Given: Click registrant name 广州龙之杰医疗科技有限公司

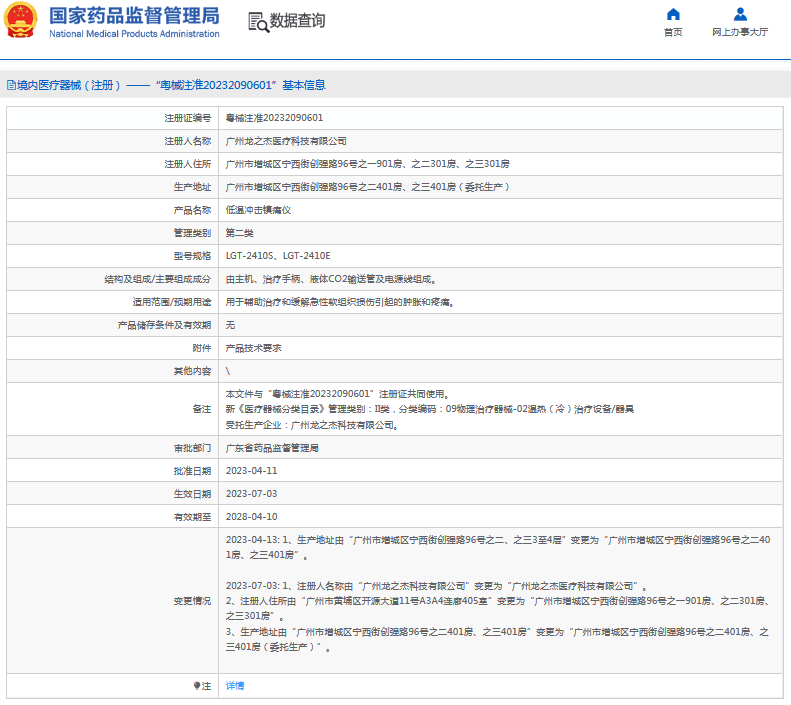Looking at the screenshot, I should pyautogui.click(x=286, y=141).
